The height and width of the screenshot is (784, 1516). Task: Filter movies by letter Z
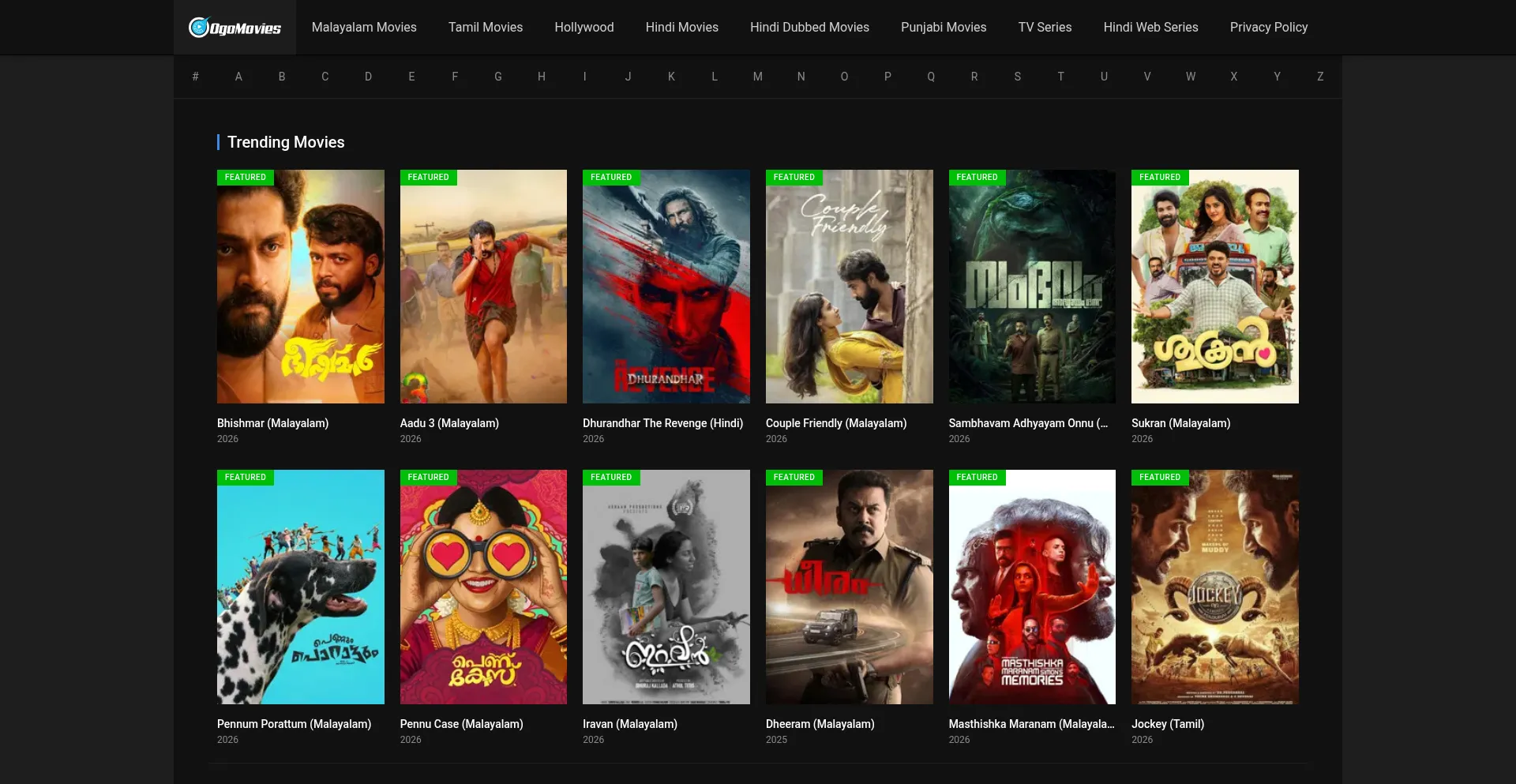pyautogui.click(x=1320, y=77)
